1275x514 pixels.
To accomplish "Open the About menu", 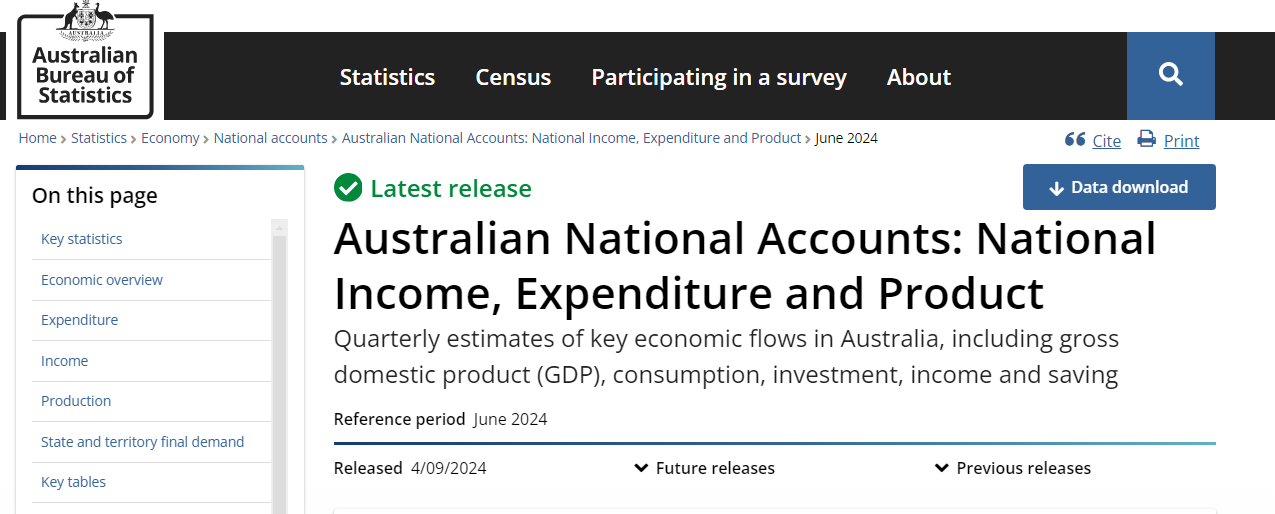I will pos(918,77).
